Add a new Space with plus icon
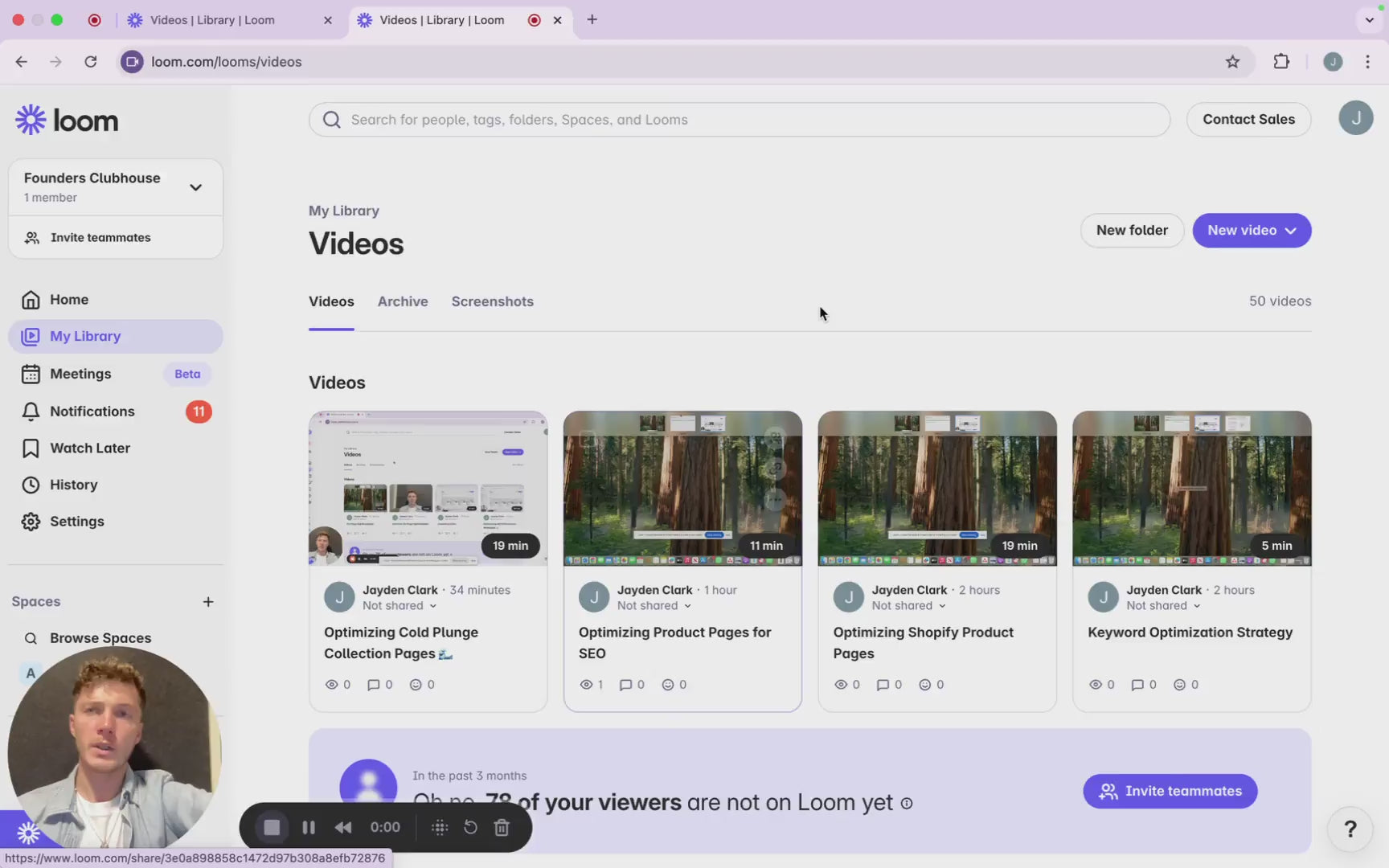 pos(208,602)
